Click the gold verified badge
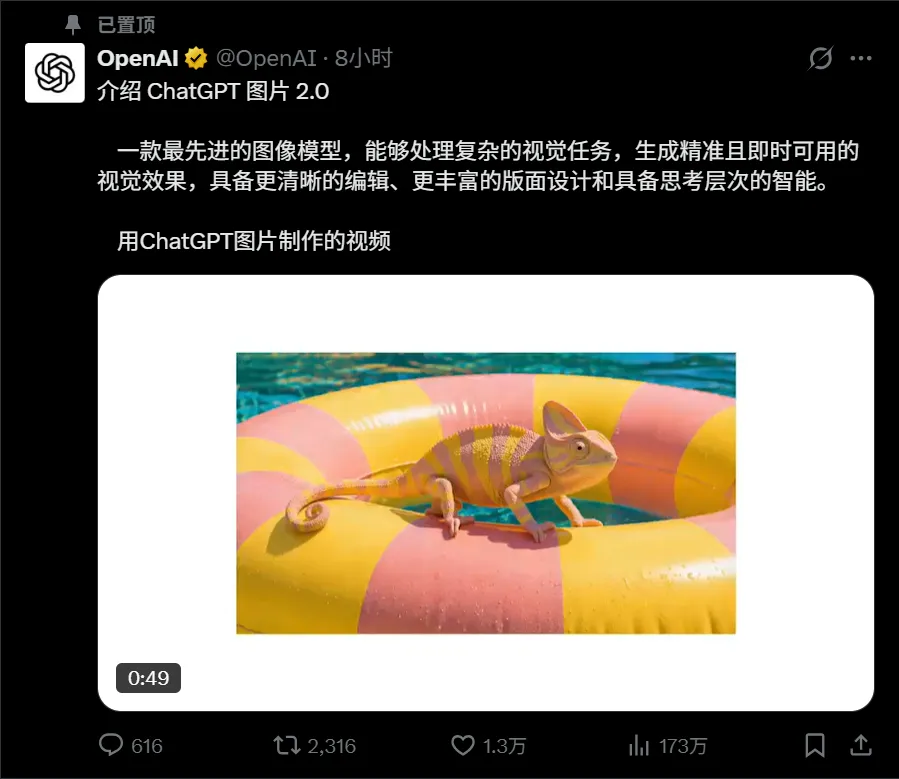The width and height of the screenshot is (899, 779). tap(196, 58)
